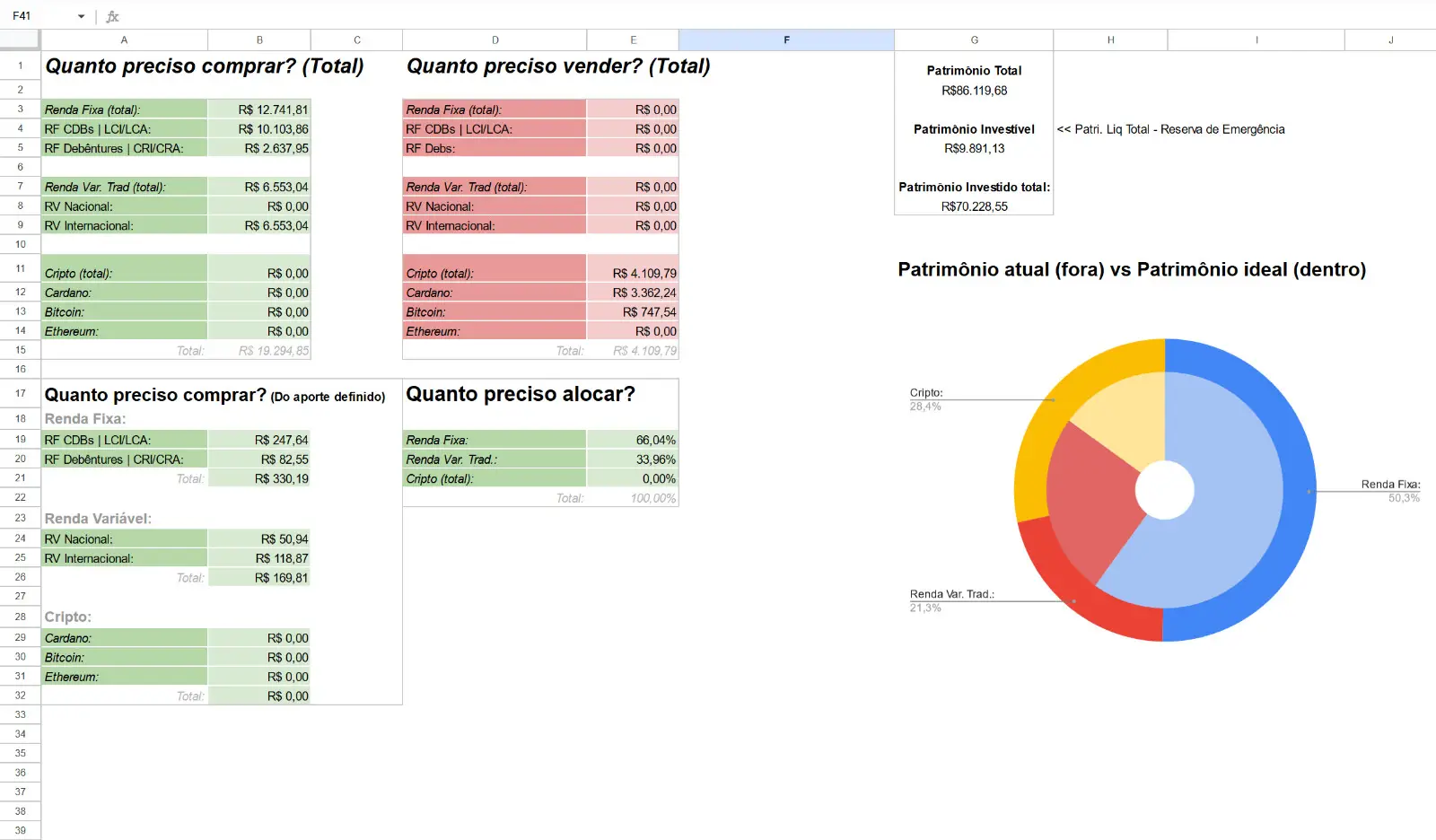
Task: Select the value R$86.119,68
Action: (x=974, y=91)
